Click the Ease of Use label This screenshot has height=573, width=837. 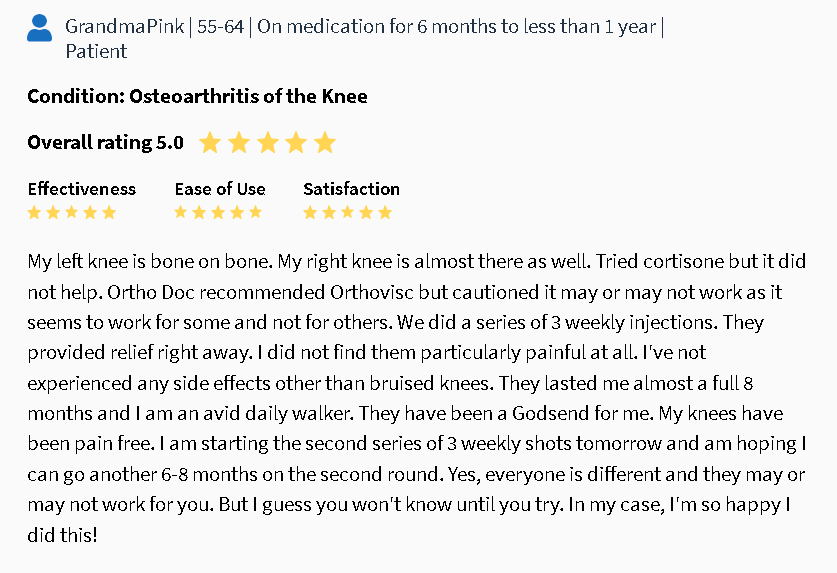point(220,188)
